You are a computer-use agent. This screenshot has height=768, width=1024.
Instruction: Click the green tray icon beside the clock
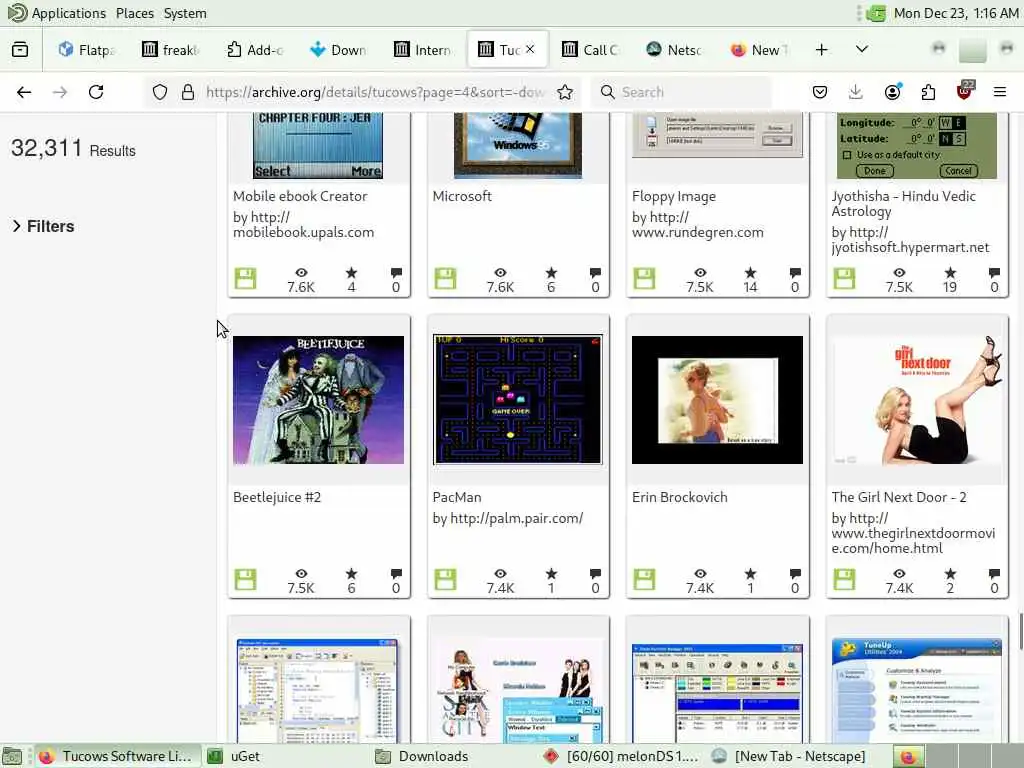point(875,13)
